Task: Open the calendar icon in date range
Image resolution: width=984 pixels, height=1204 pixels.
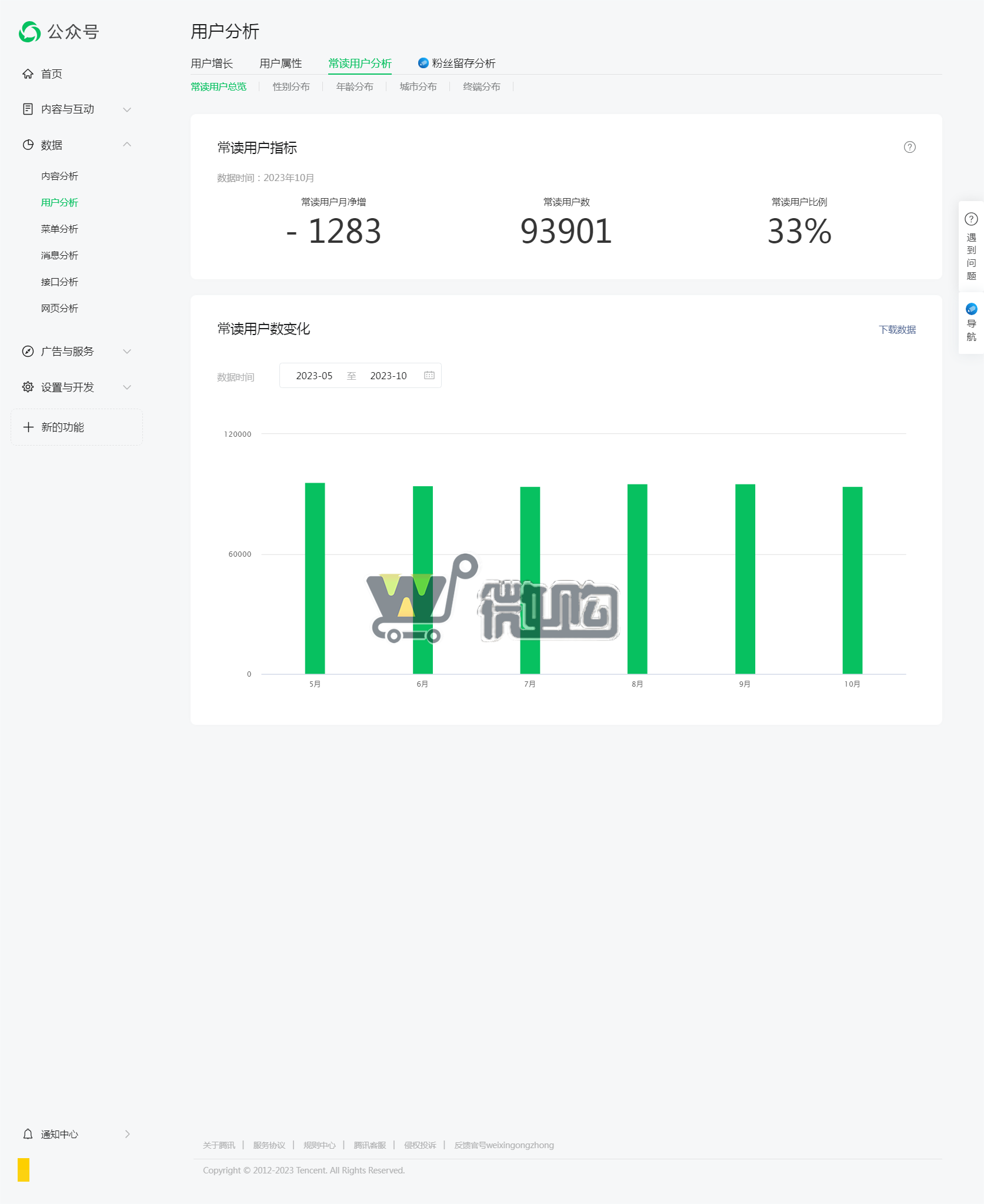Action: pos(429,376)
